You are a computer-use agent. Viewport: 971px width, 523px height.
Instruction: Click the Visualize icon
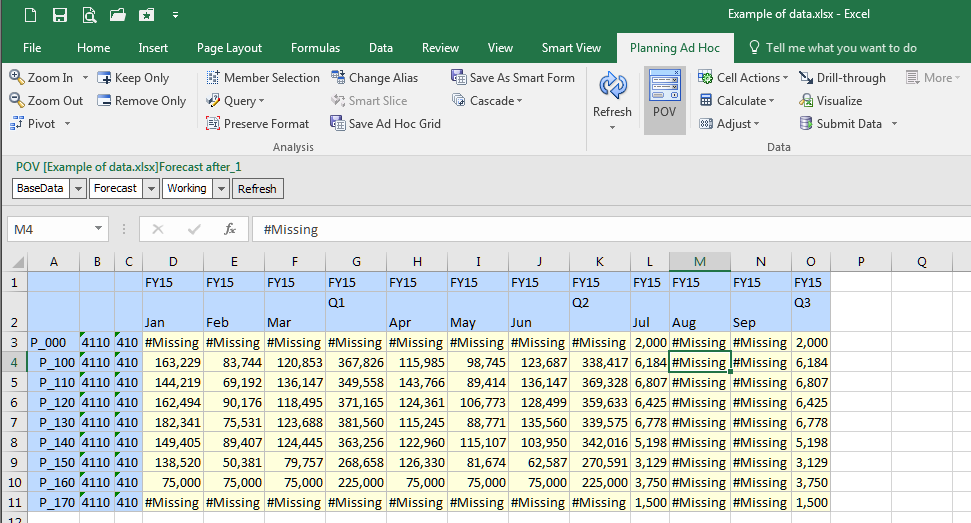tap(807, 101)
